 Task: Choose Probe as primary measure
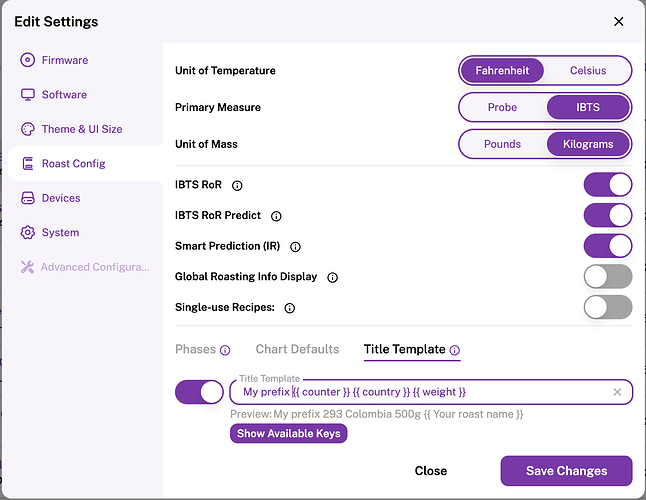pos(502,107)
